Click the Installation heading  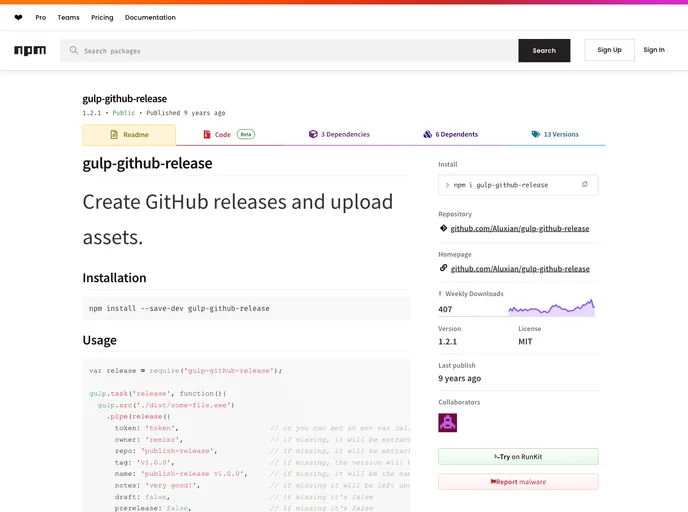coord(114,278)
